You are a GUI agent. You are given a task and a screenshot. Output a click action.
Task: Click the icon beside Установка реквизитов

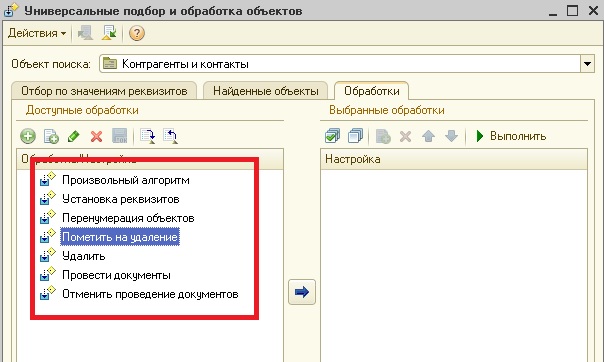pos(48,198)
